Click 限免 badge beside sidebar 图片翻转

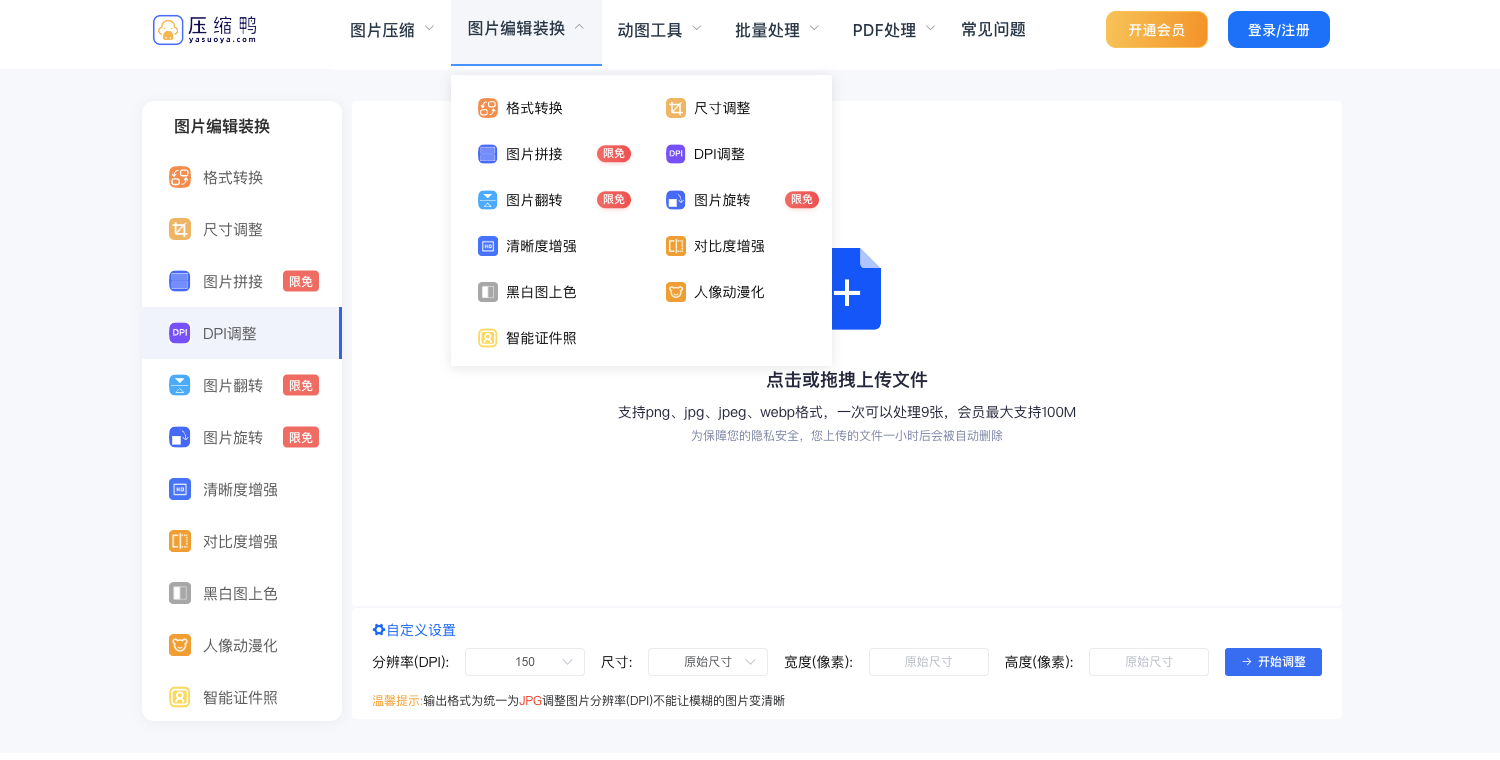point(301,385)
